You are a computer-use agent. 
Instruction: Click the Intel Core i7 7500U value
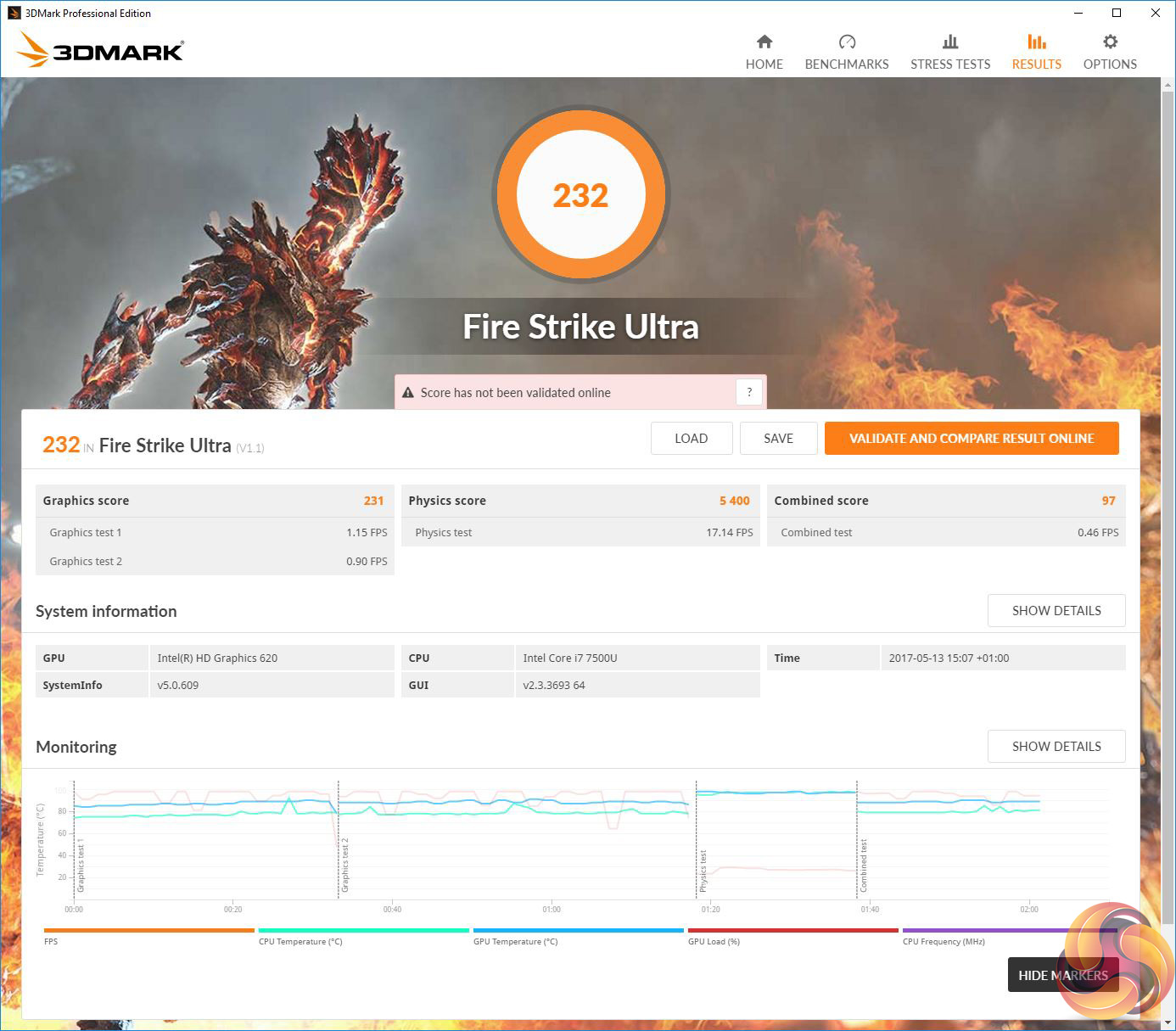pos(570,658)
